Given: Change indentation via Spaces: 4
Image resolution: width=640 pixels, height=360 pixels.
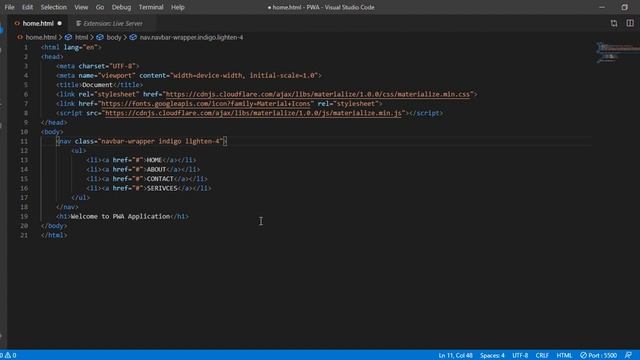Looking at the screenshot, I should (x=492, y=355).
